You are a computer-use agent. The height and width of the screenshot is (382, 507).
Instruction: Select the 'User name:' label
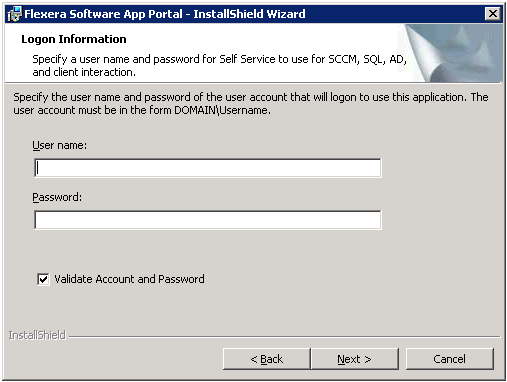(59, 146)
